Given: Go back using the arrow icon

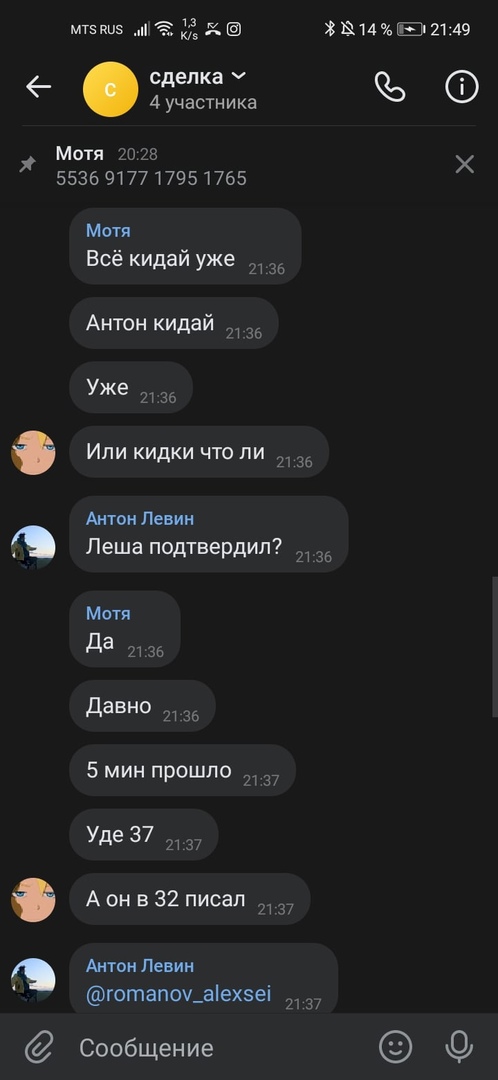Looking at the screenshot, I should [x=39, y=87].
